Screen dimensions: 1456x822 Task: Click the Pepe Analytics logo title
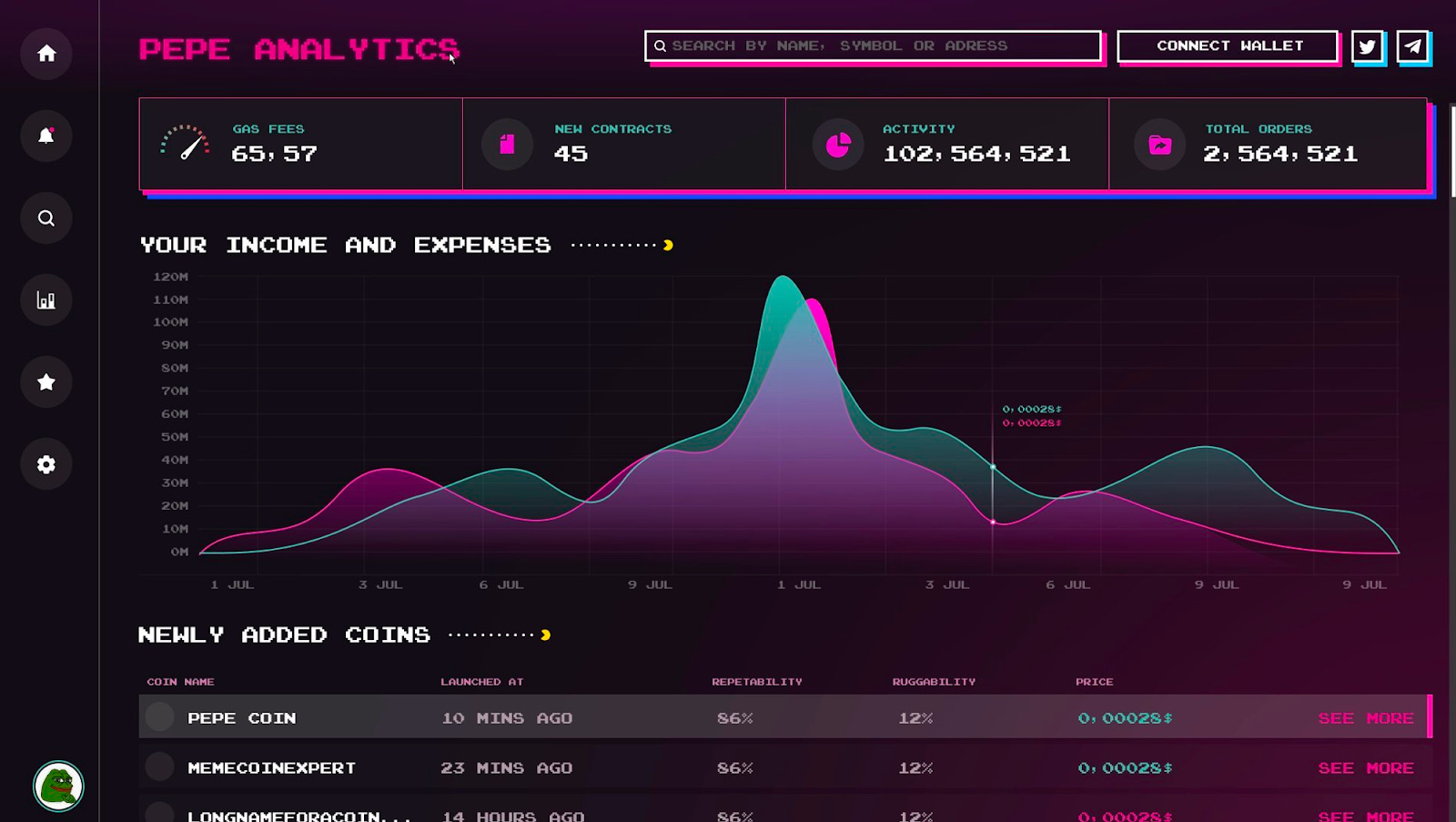[299, 49]
